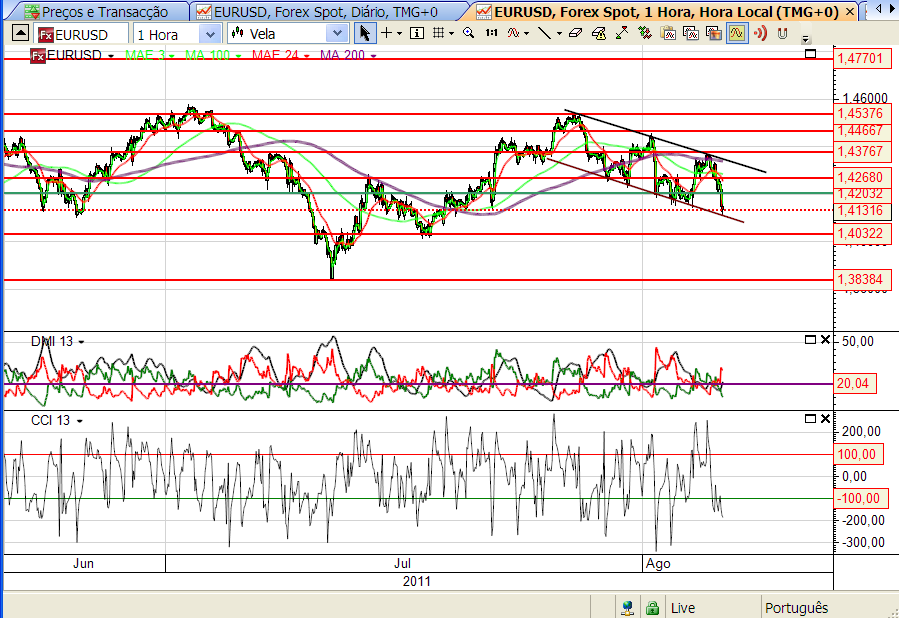
Task: Select the EURUSD 1 Hora tab
Action: 658,12
